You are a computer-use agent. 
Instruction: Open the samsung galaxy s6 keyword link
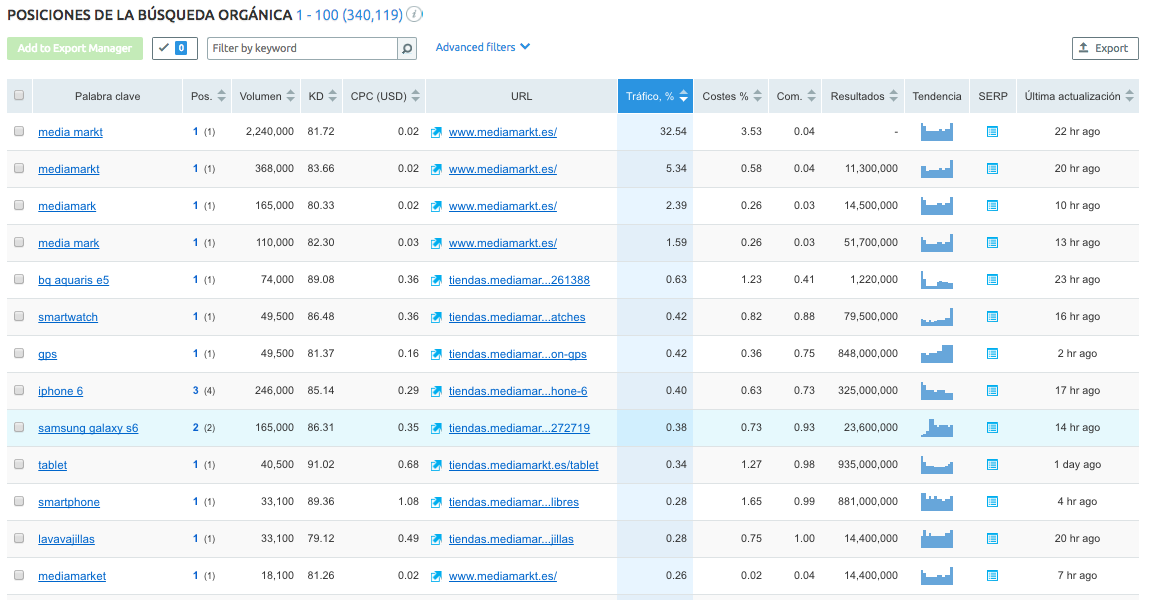88,428
